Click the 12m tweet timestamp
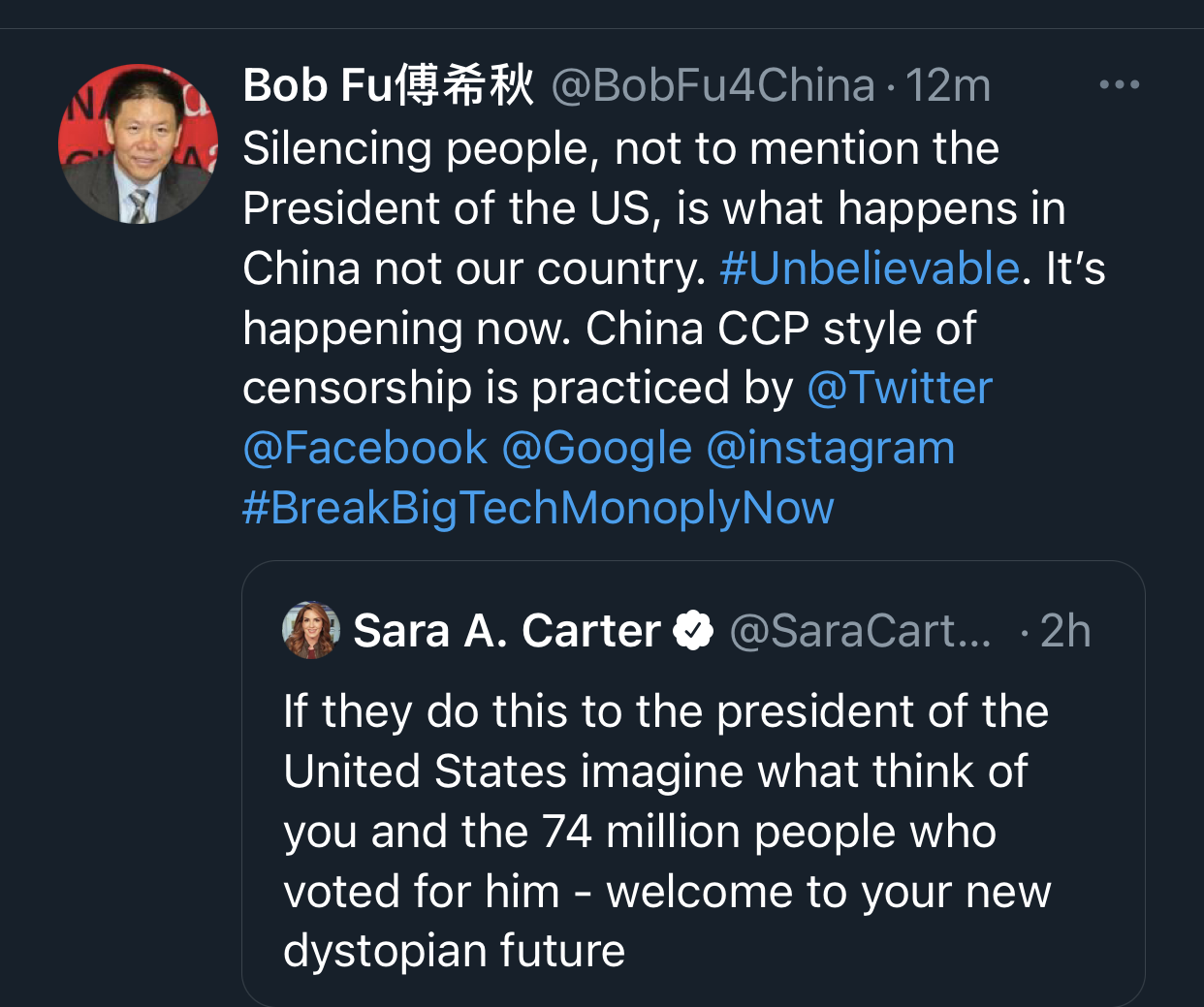Screen dimensions: 1204x1007 948,85
